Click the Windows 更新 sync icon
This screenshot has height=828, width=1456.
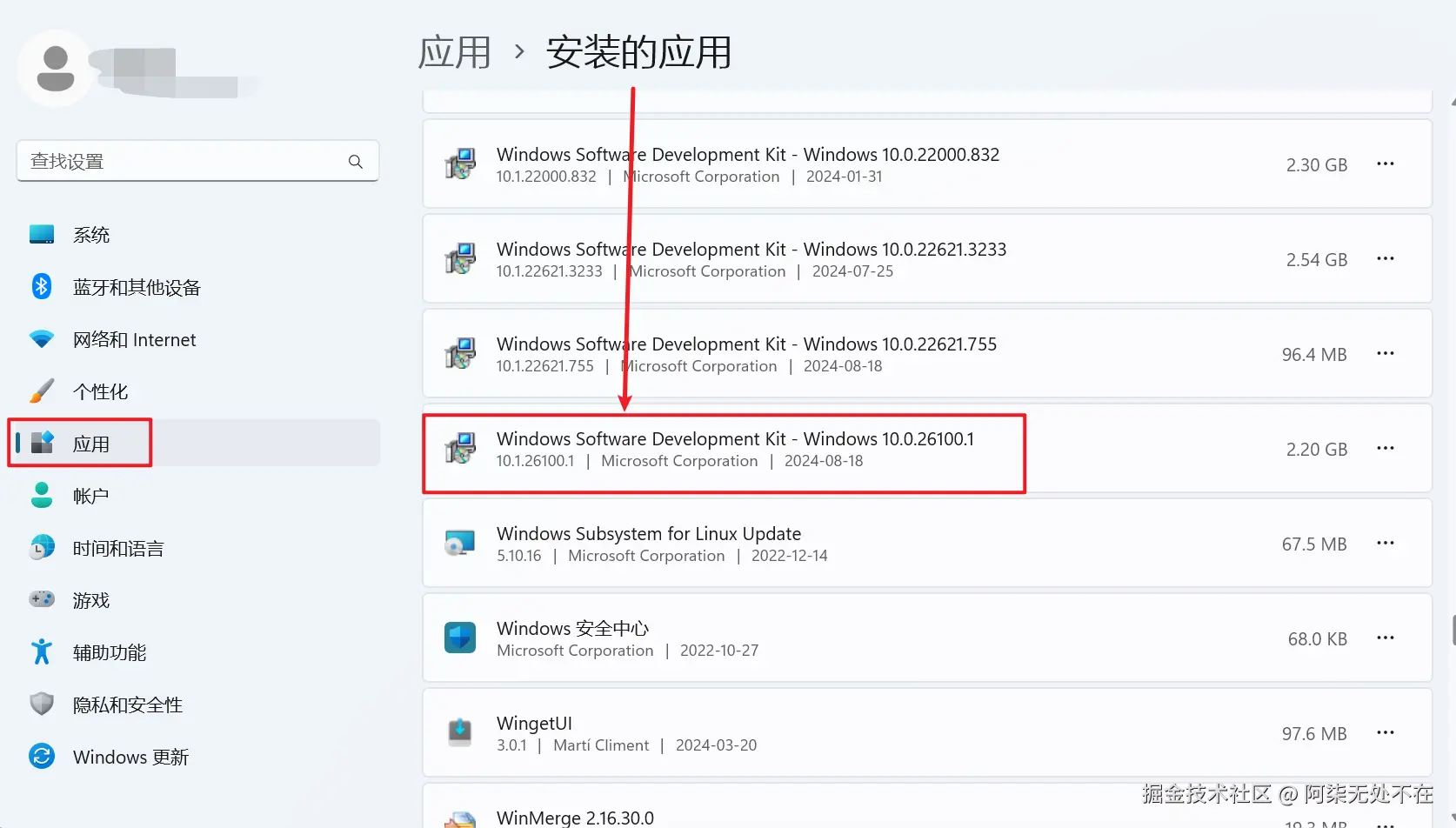(x=42, y=756)
